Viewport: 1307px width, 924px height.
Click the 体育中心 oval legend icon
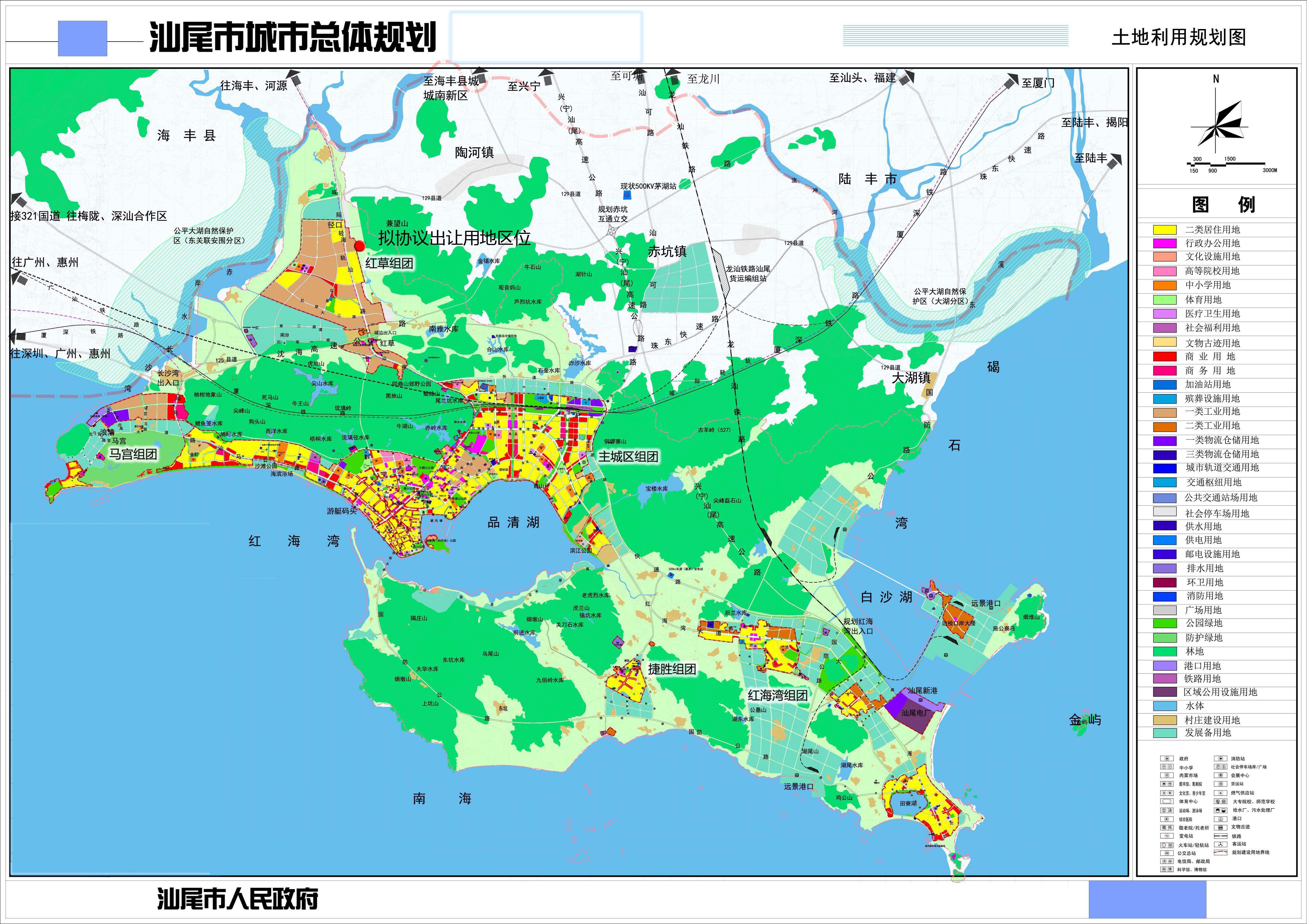tap(1167, 801)
